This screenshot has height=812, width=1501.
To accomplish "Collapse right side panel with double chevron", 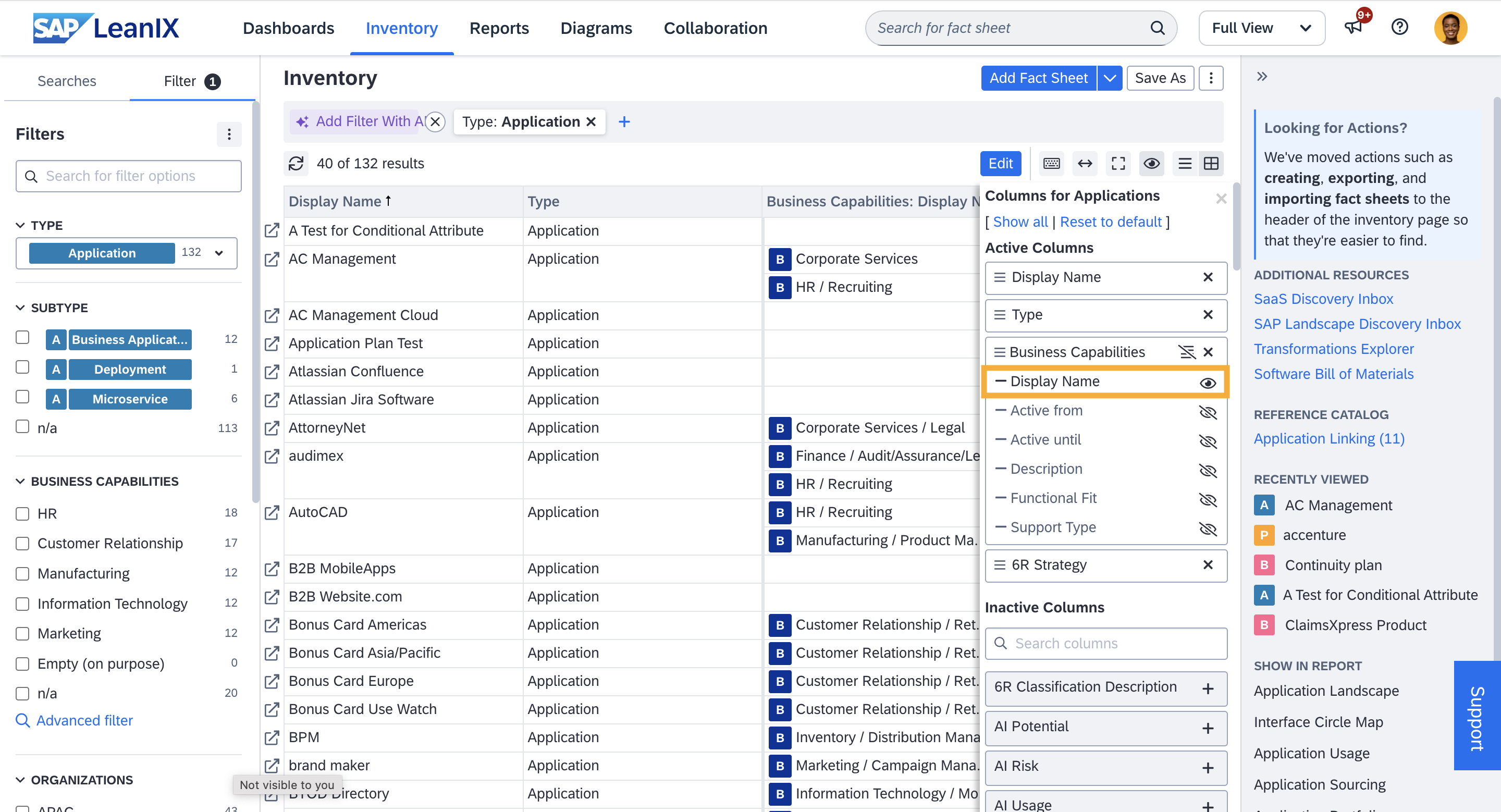I will pos(1261,77).
